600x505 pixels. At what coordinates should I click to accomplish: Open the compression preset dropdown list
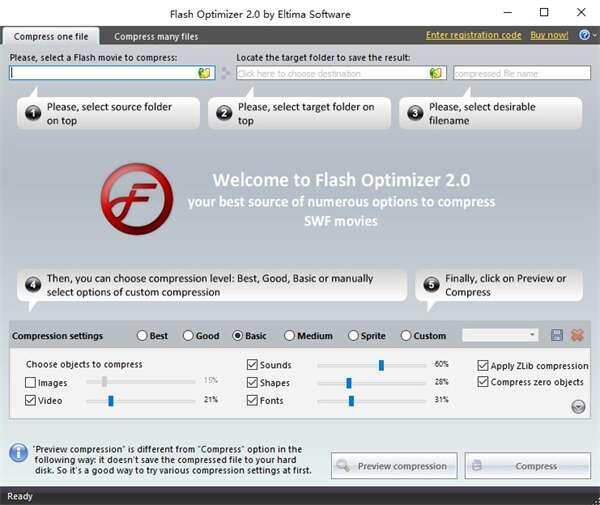pyautogui.click(x=531, y=335)
